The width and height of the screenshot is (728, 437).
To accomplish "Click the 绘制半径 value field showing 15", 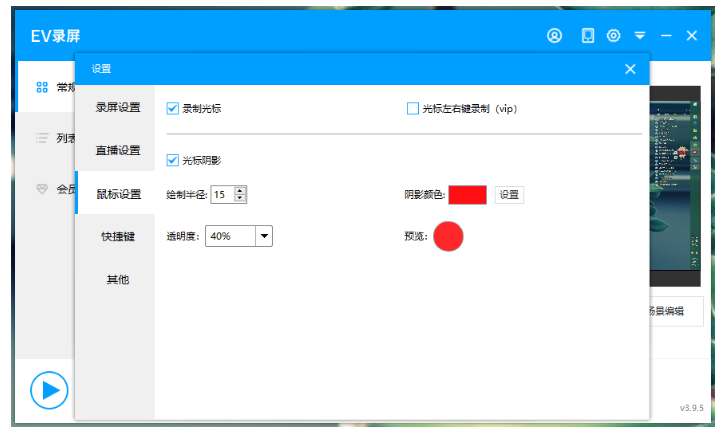I will point(222,195).
